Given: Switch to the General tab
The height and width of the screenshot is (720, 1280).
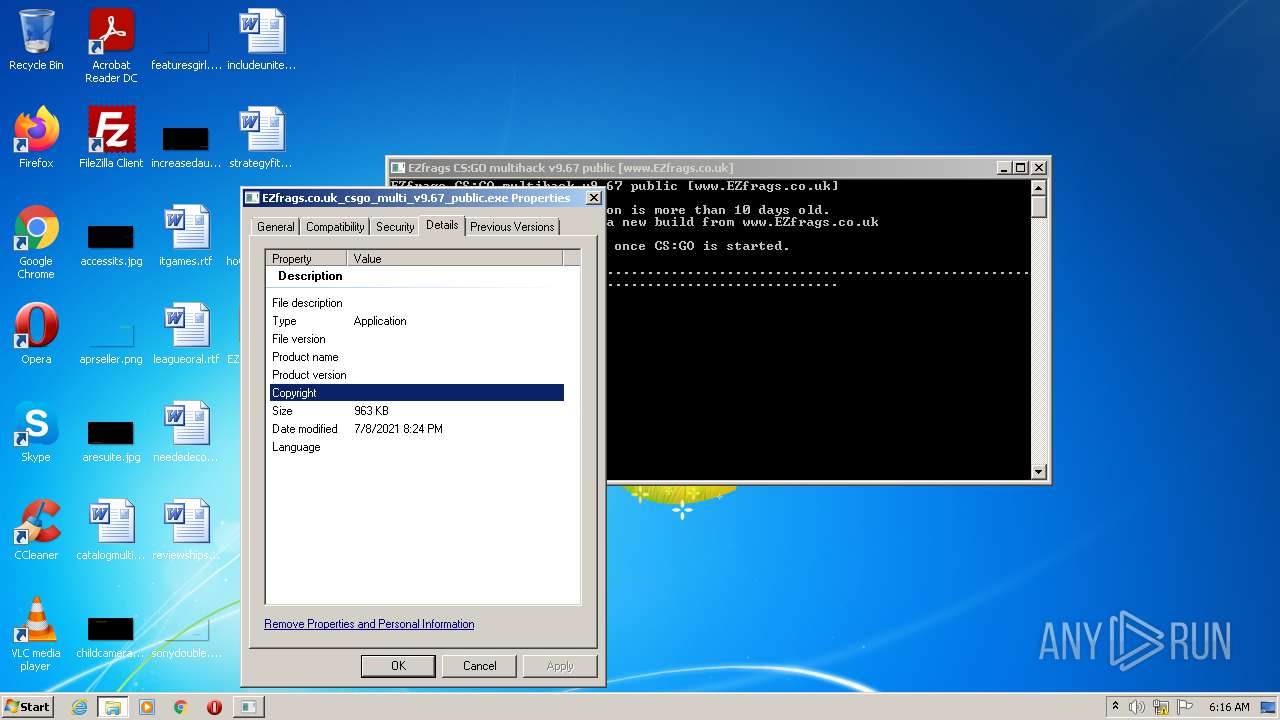Looking at the screenshot, I should pos(275,227).
